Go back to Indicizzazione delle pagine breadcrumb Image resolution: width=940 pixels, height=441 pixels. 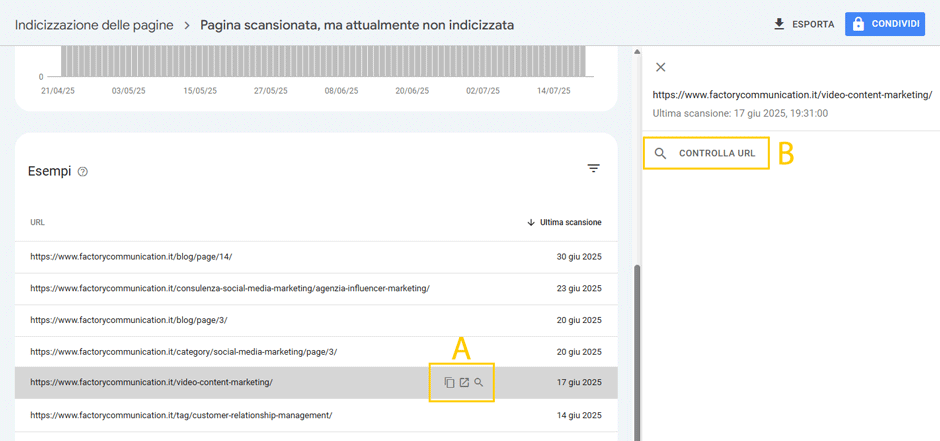click(x=94, y=25)
